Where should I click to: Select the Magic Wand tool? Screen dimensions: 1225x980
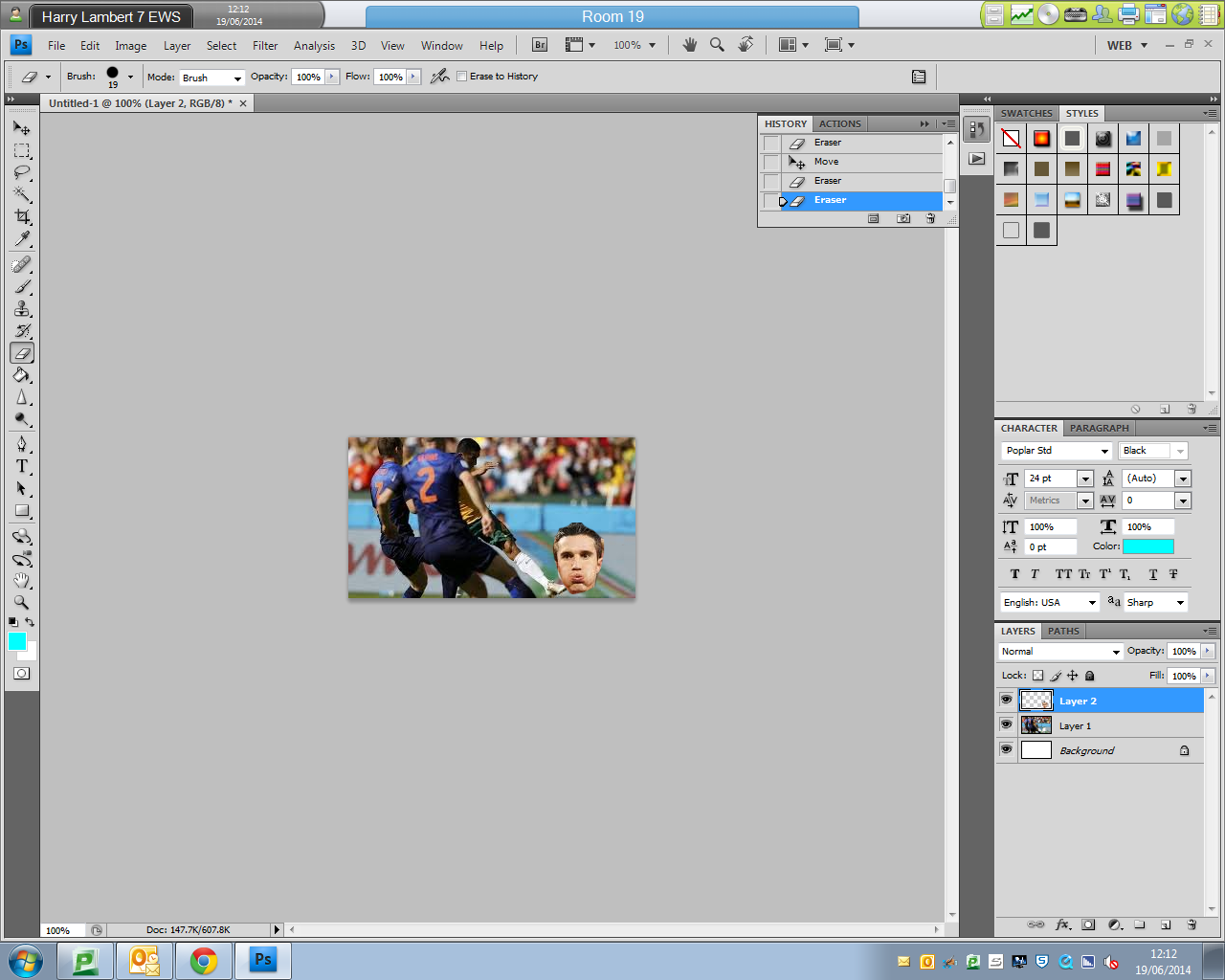(22, 195)
